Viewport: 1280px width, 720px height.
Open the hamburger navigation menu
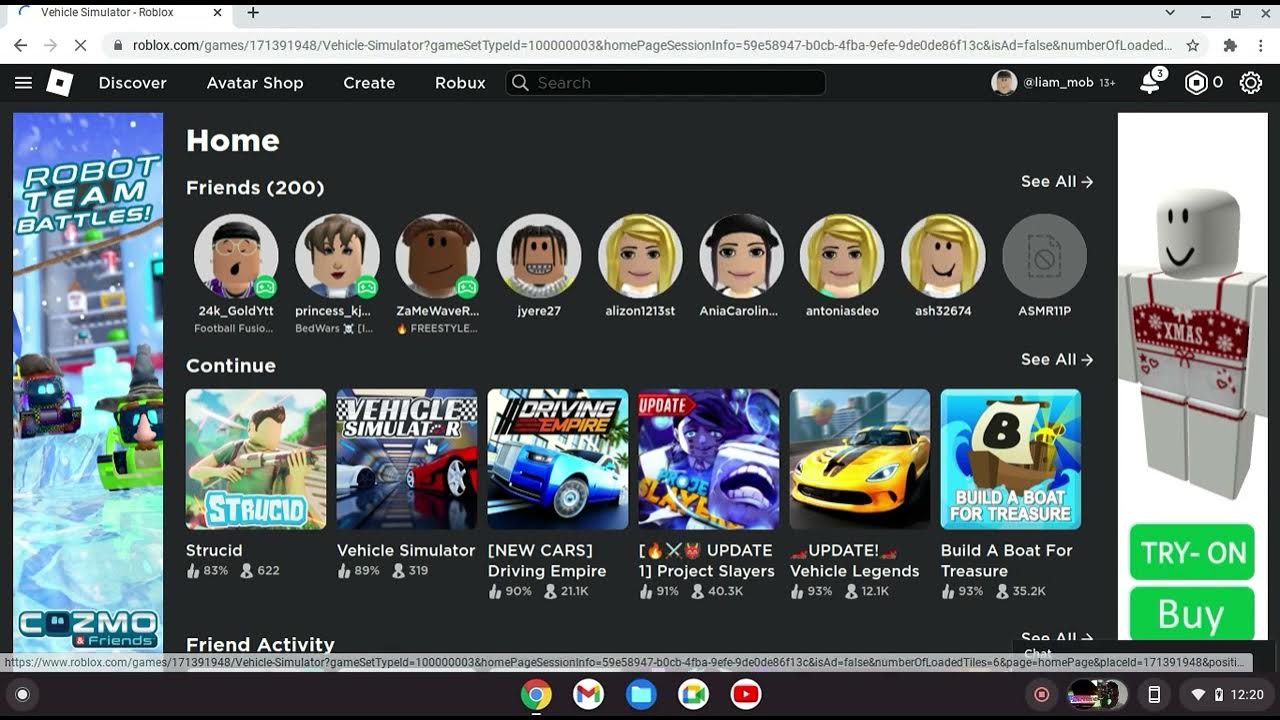23,83
